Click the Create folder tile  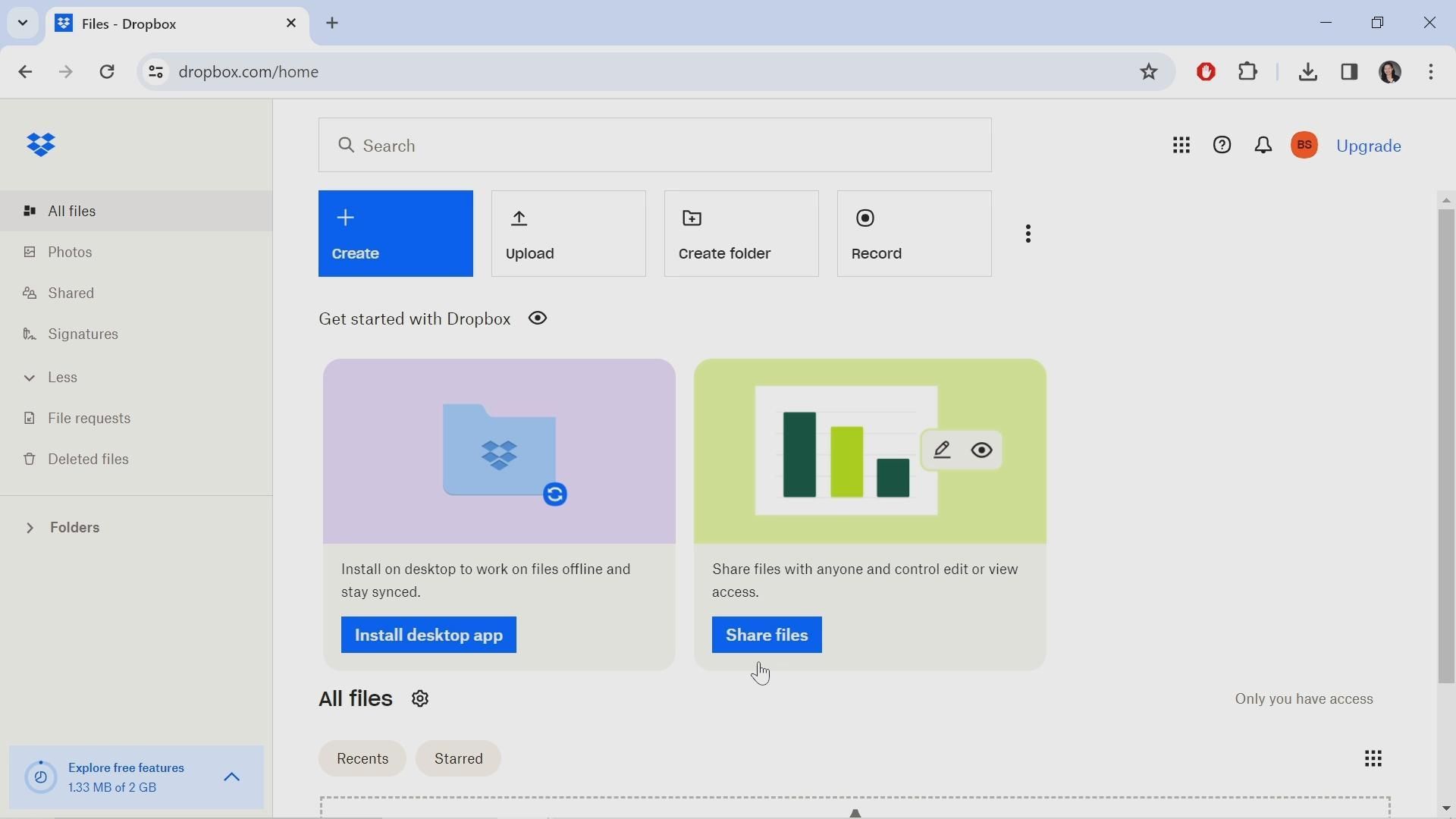(741, 234)
